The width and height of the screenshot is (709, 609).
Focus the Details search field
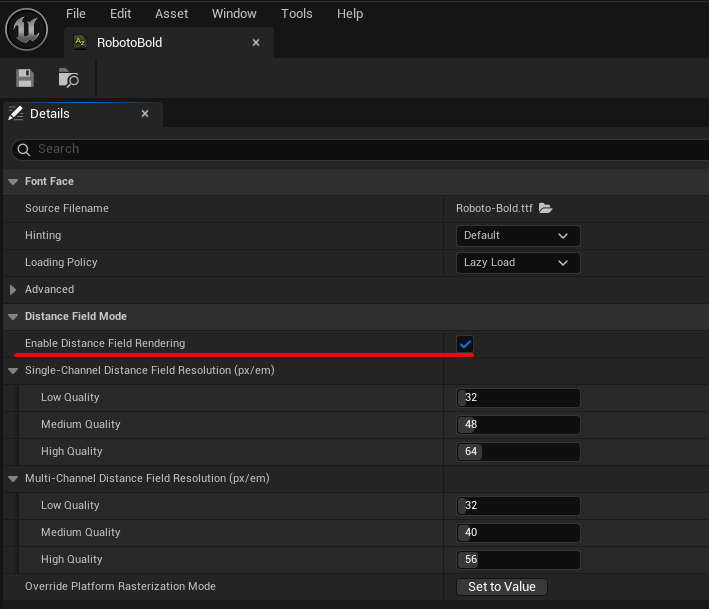point(360,149)
